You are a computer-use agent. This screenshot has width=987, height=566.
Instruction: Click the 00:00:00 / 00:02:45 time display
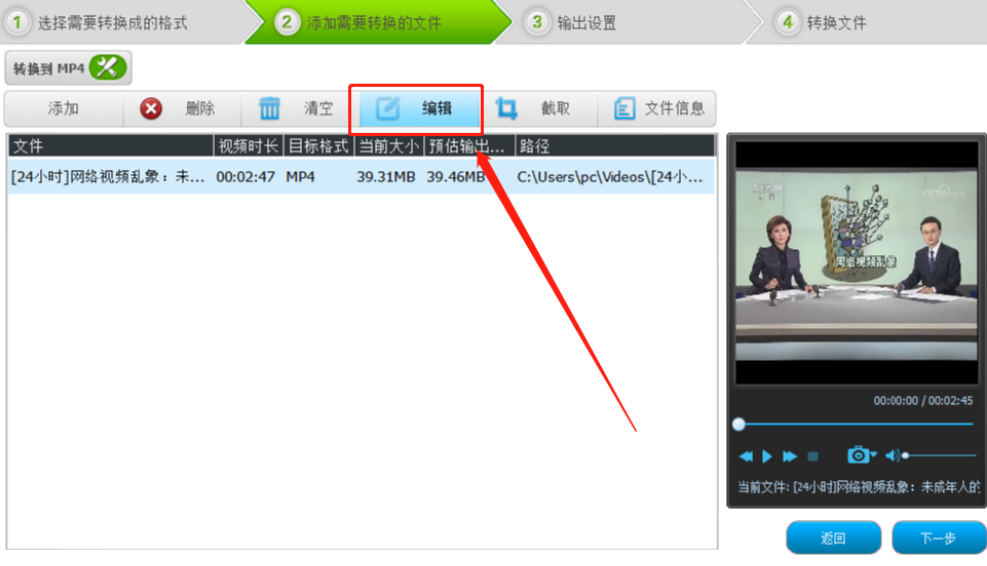pos(923,400)
